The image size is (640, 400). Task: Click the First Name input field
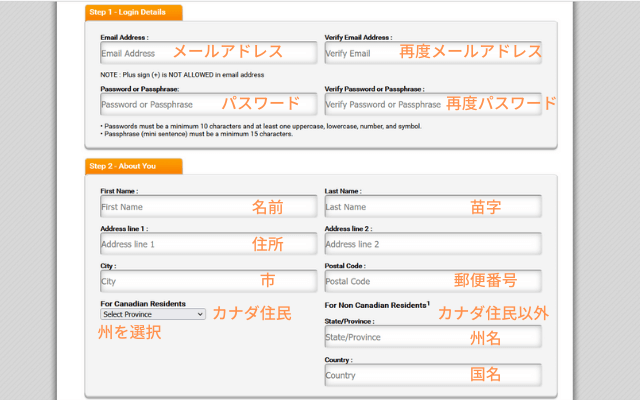point(209,207)
